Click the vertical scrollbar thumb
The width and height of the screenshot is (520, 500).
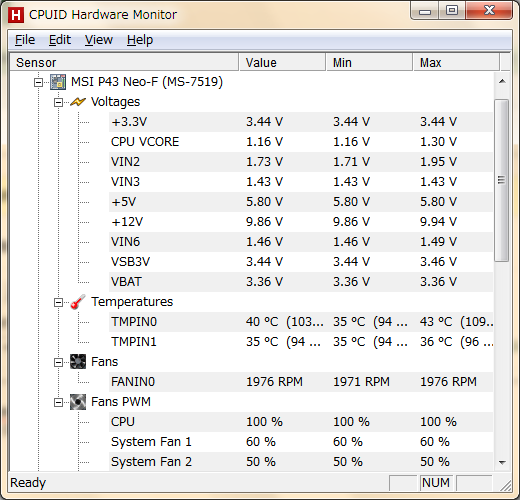click(502, 180)
